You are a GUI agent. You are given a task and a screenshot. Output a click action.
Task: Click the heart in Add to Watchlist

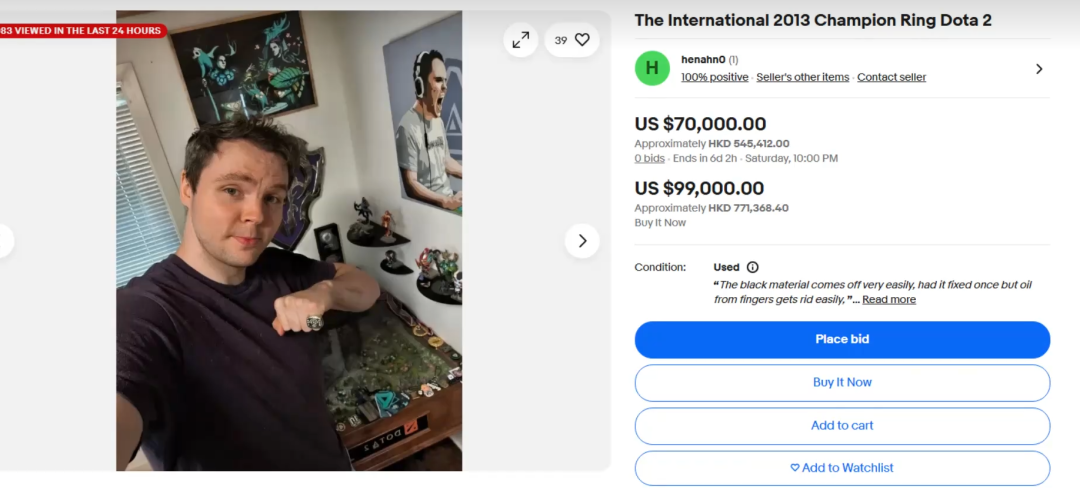pyautogui.click(x=795, y=467)
